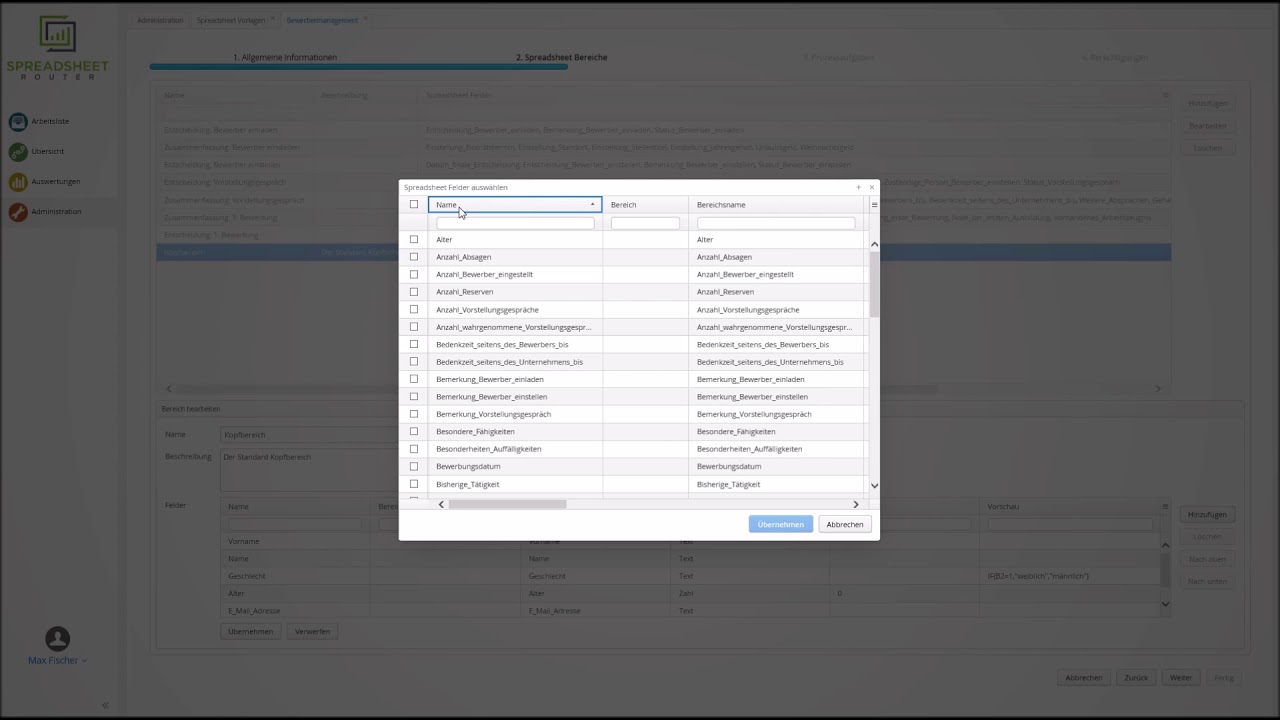Close the Bewerbermanagement tab with its x
1280x720 pixels.
365,19
